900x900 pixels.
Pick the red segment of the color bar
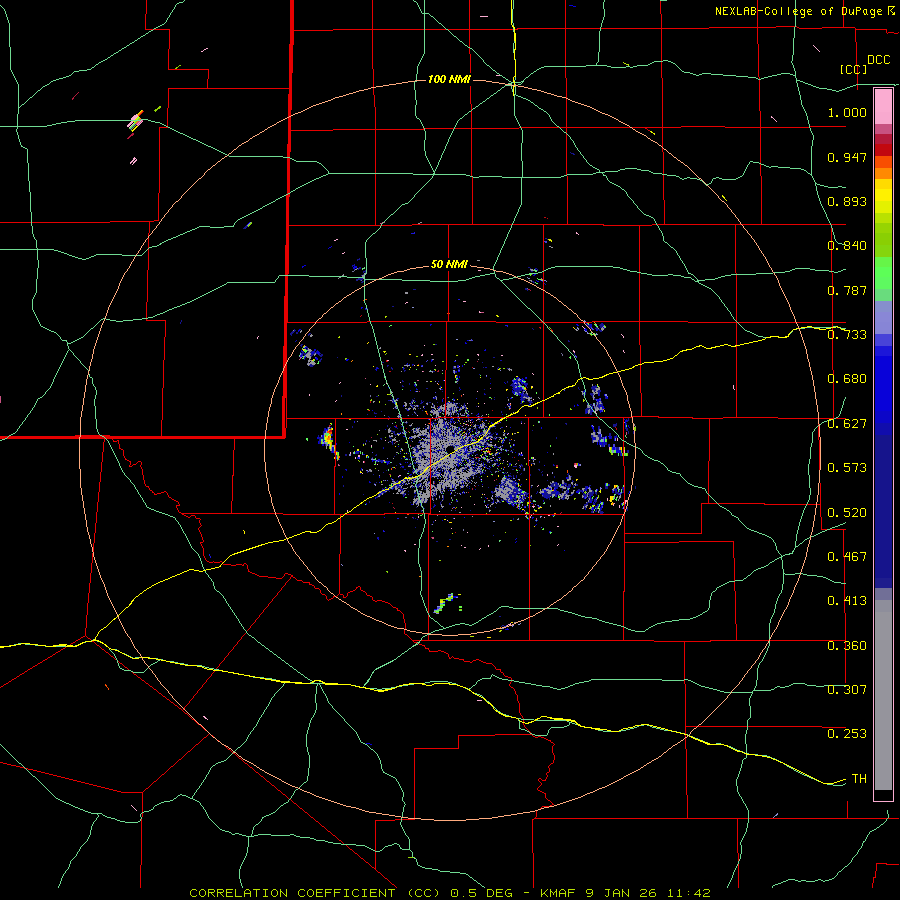[883, 150]
